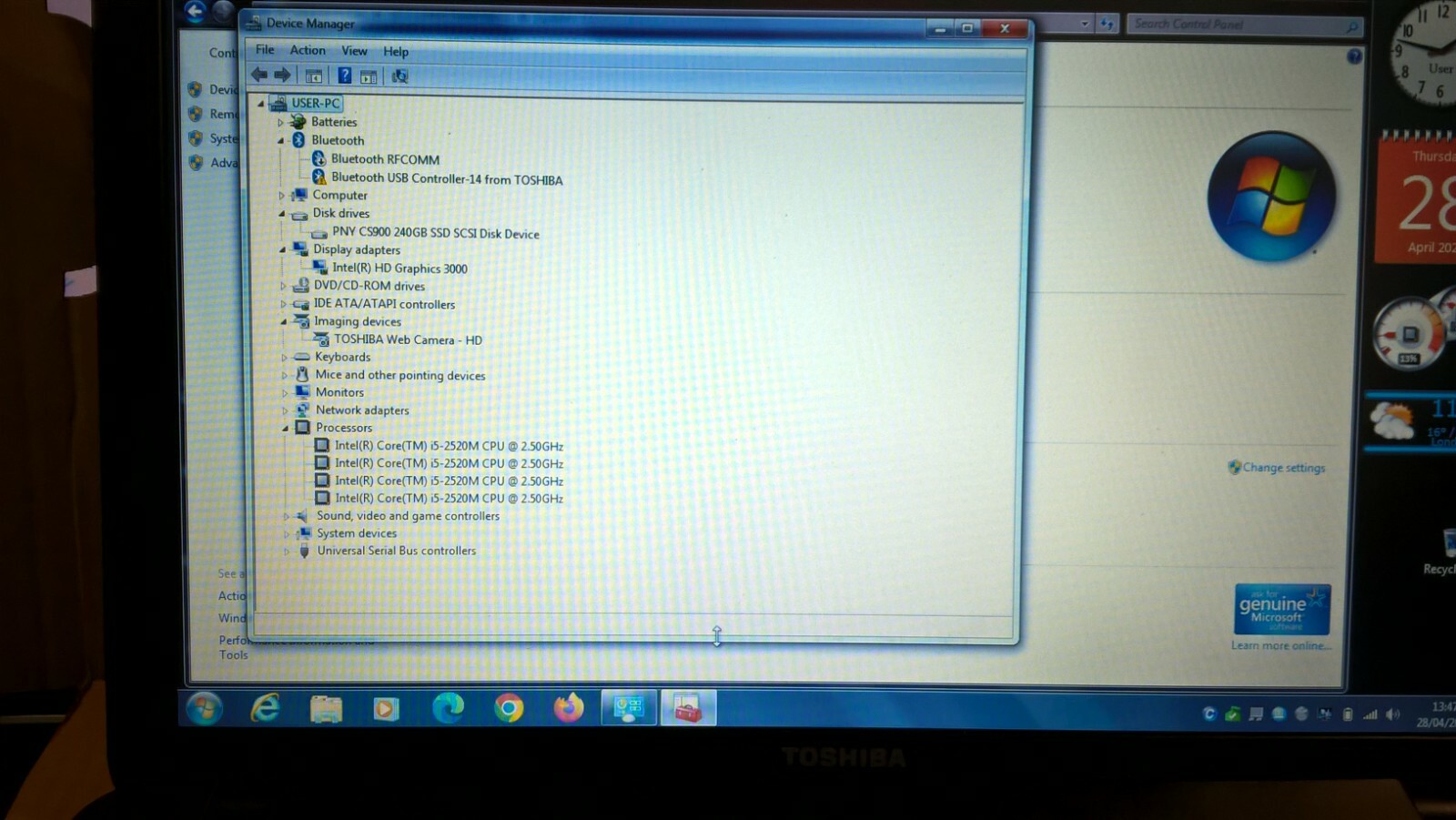Click the Control Panel help question icon

pos(1354,56)
